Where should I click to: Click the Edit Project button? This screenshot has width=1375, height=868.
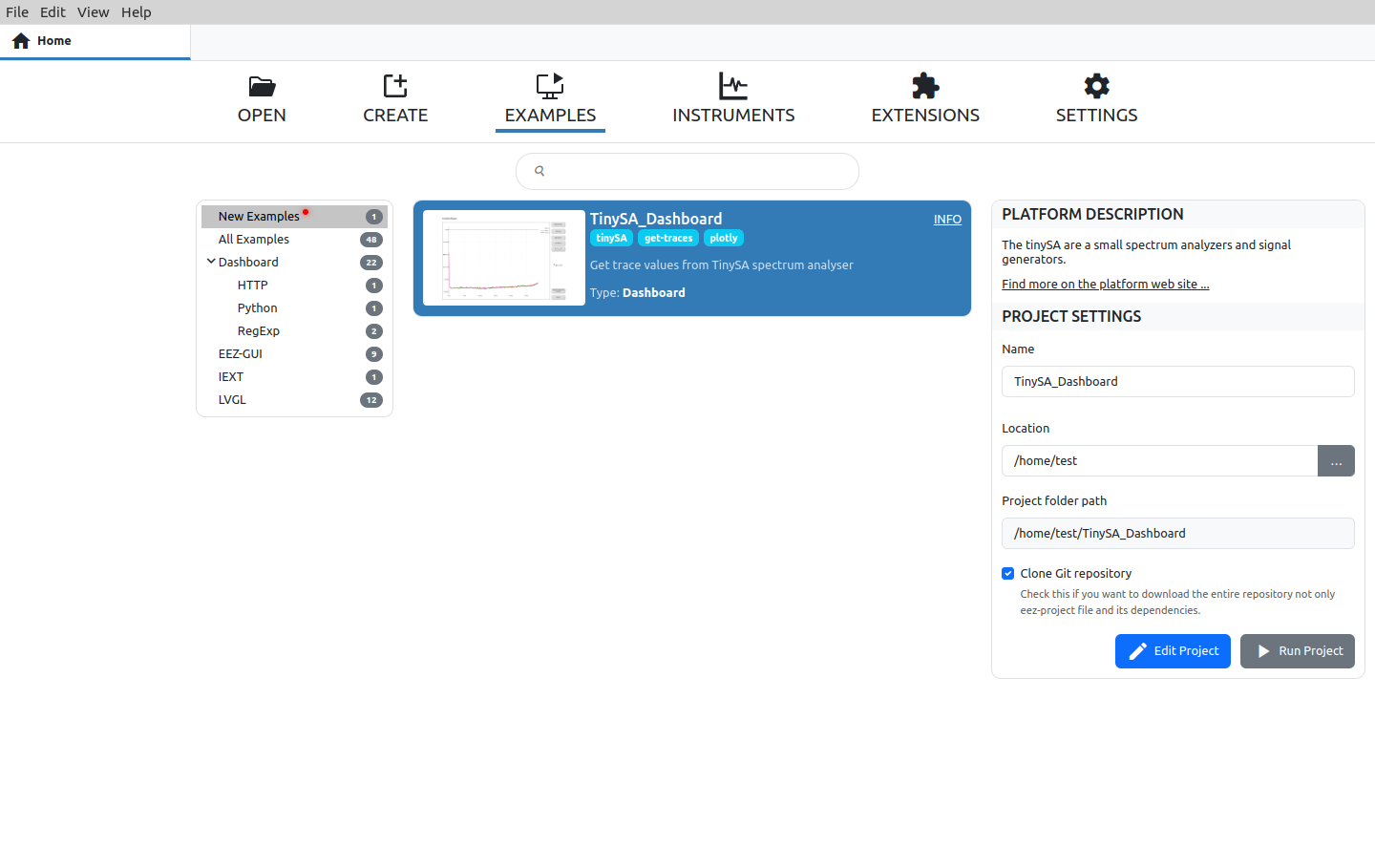[x=1173, y=651]
